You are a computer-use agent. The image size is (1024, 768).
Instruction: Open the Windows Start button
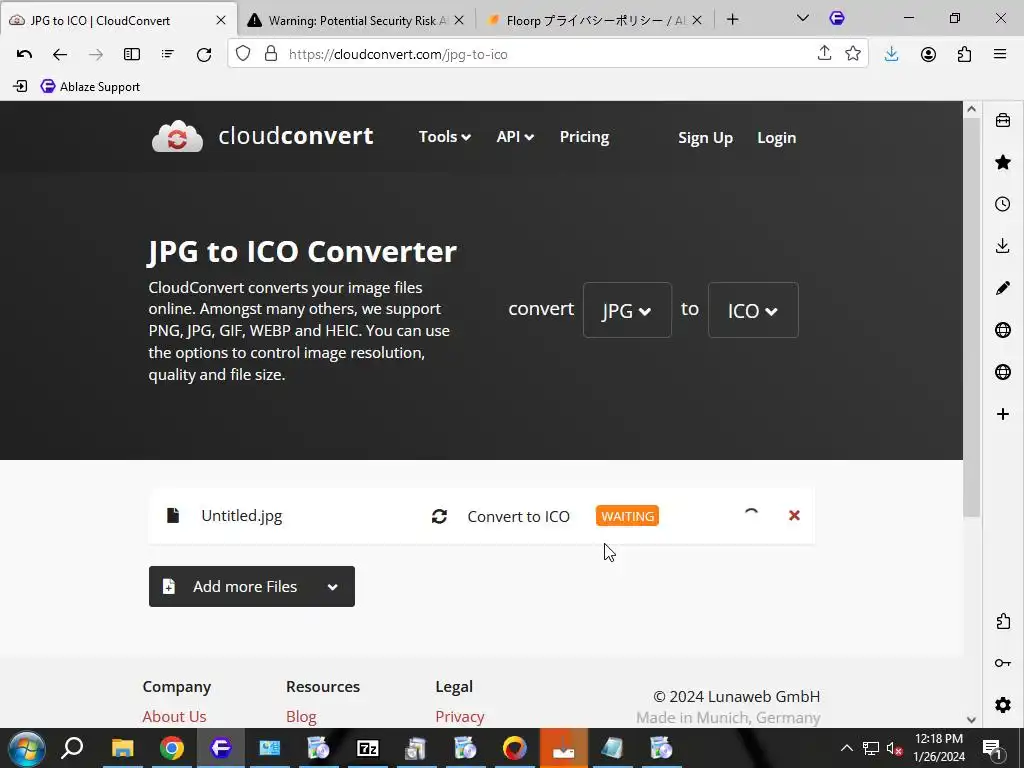26,748
